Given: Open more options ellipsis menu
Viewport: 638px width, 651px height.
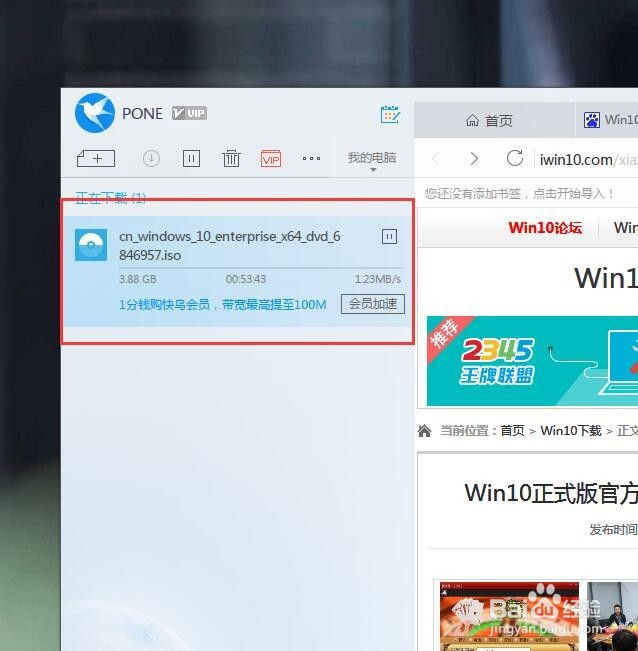Looking at the screenshot, I should [311, 158].
